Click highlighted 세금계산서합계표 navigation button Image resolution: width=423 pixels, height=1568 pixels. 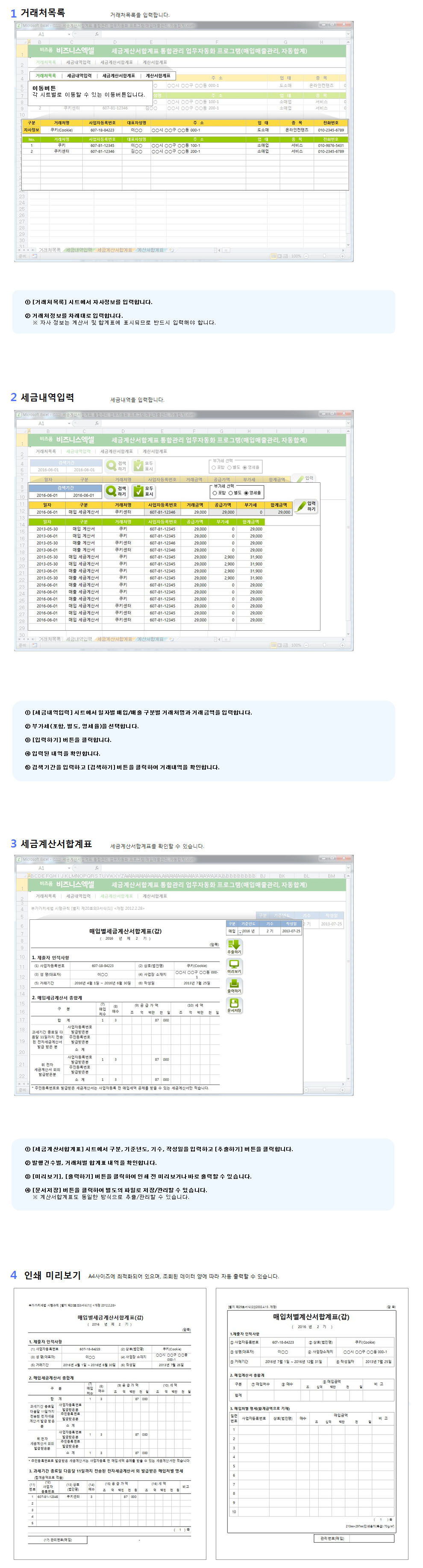pos(119,76)
